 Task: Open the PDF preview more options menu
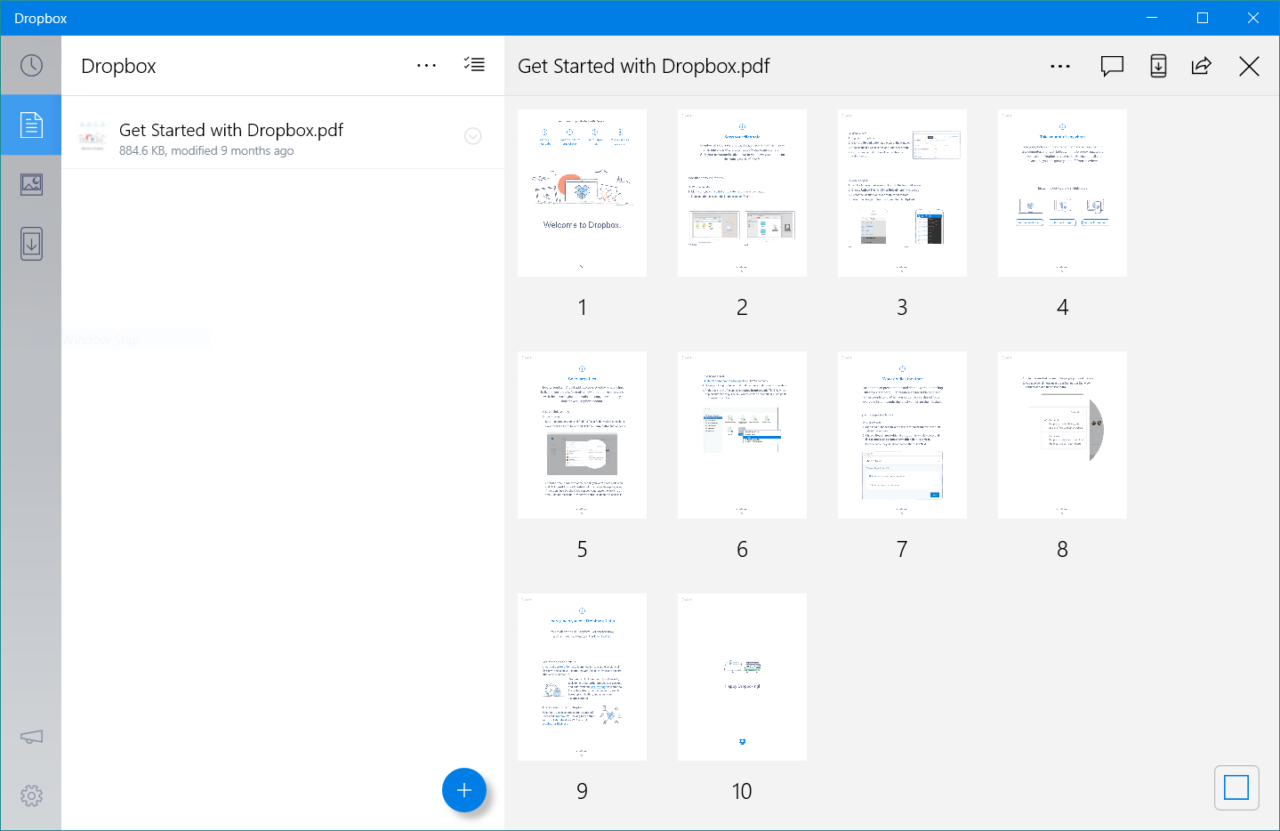[1060, 67]
